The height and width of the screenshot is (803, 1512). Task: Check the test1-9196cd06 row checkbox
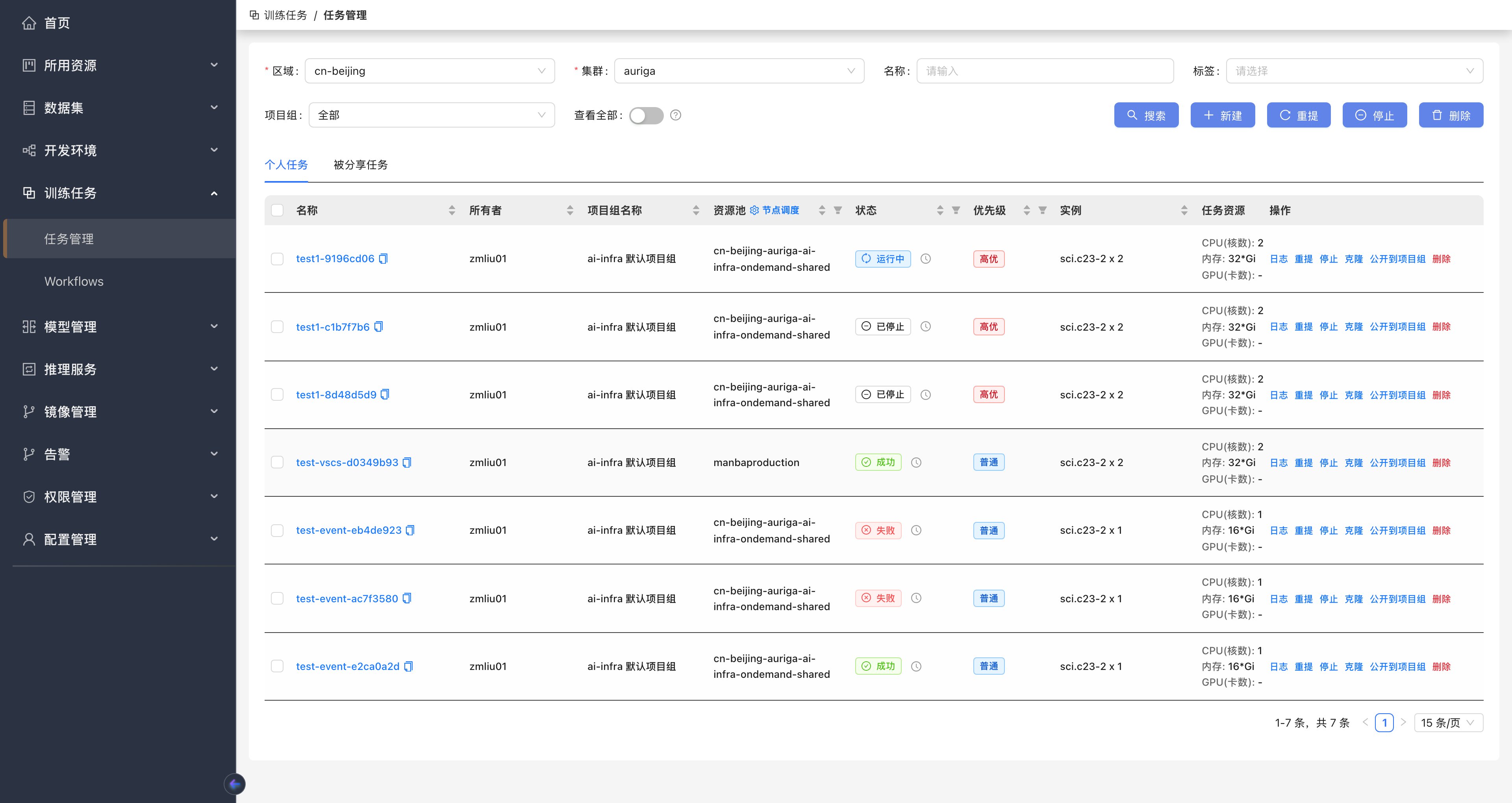tap(277, 259)
